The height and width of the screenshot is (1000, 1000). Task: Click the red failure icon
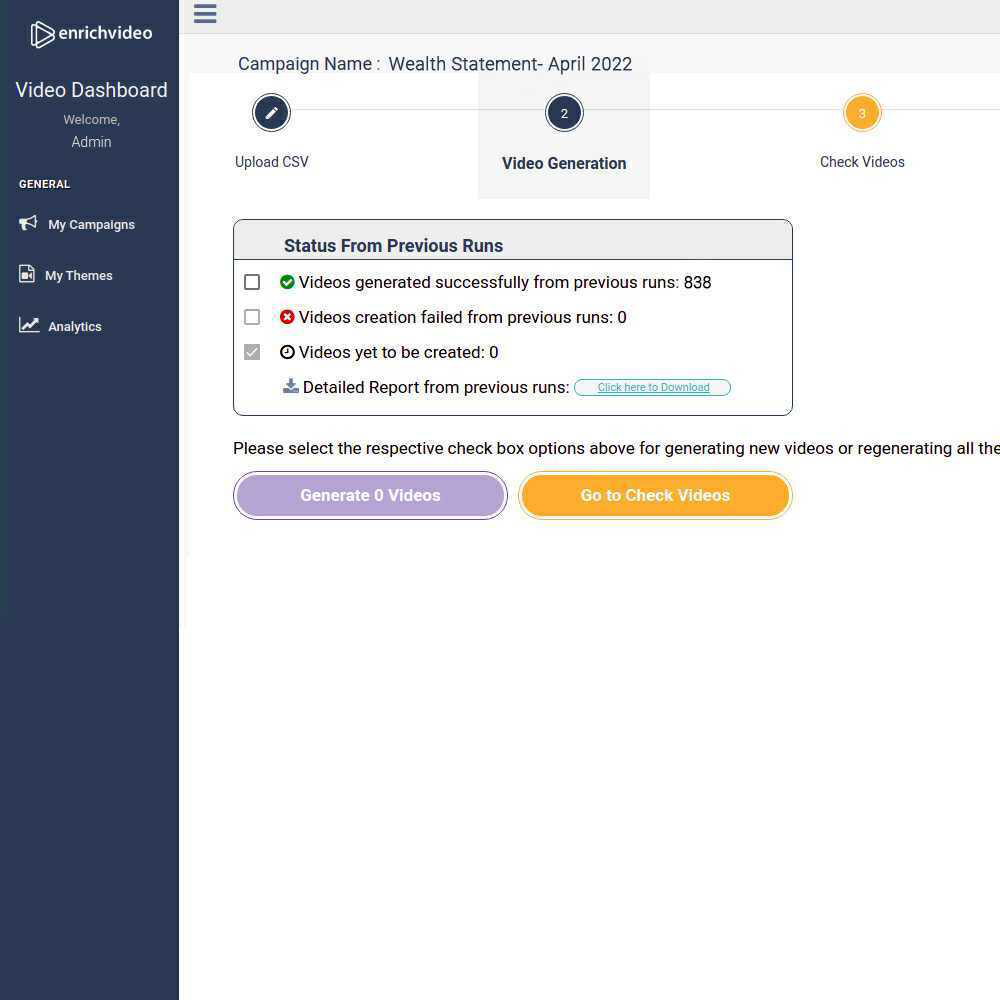(x=287, y=317)
